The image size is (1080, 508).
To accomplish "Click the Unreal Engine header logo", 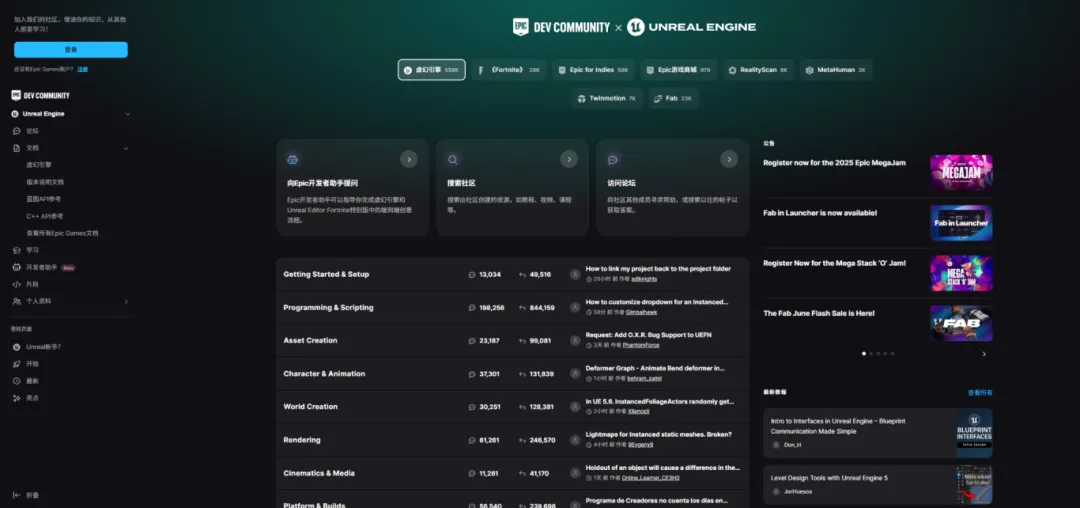I will click(x=692, y=27).
